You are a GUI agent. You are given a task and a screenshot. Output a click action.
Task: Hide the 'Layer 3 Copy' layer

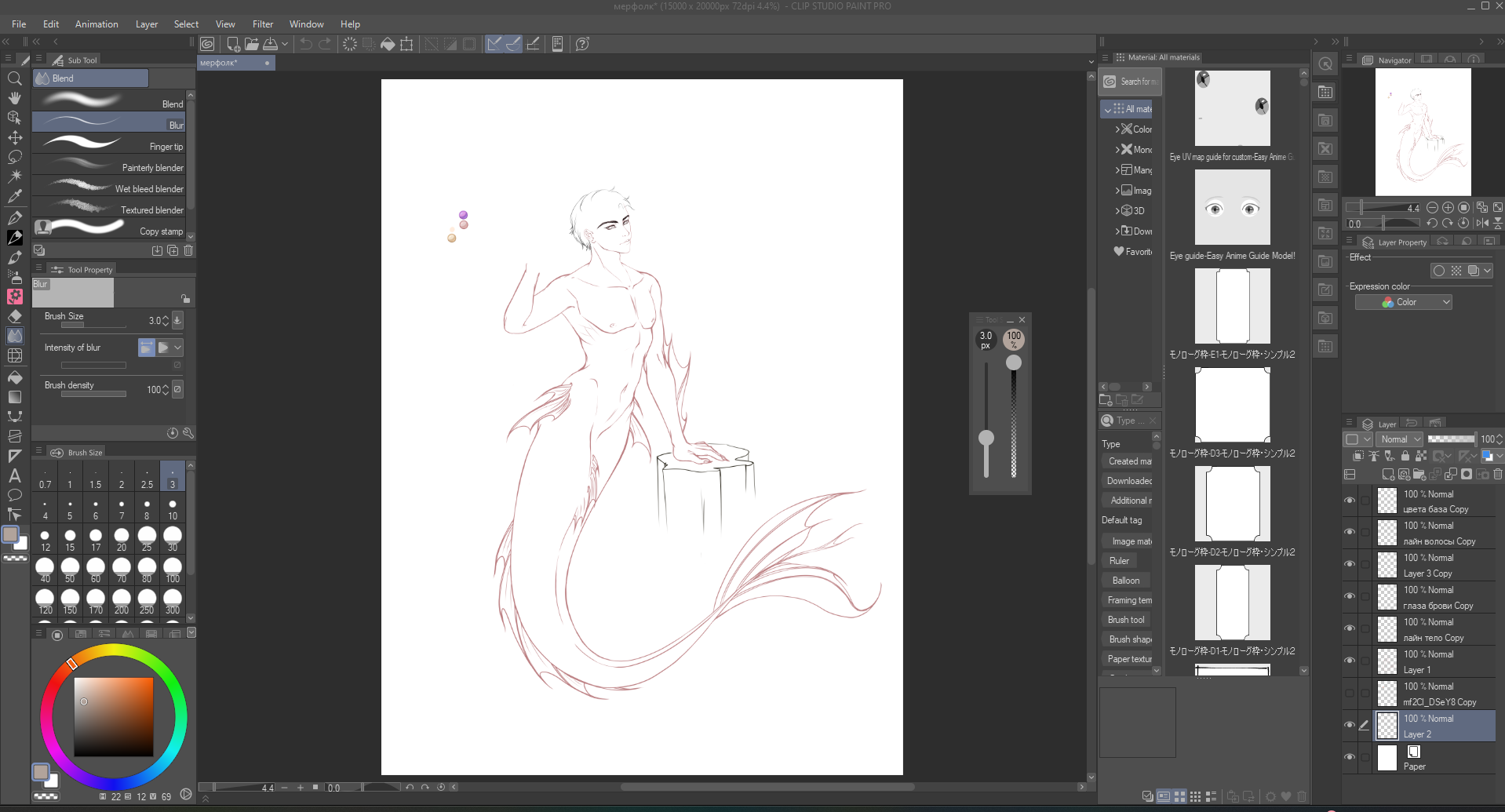click(1350, 565)
